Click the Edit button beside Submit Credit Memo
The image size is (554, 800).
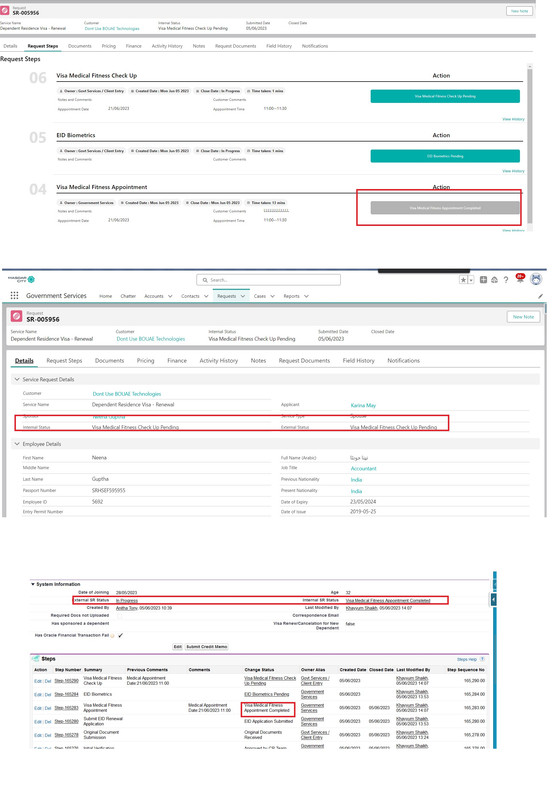coord(178,646)
